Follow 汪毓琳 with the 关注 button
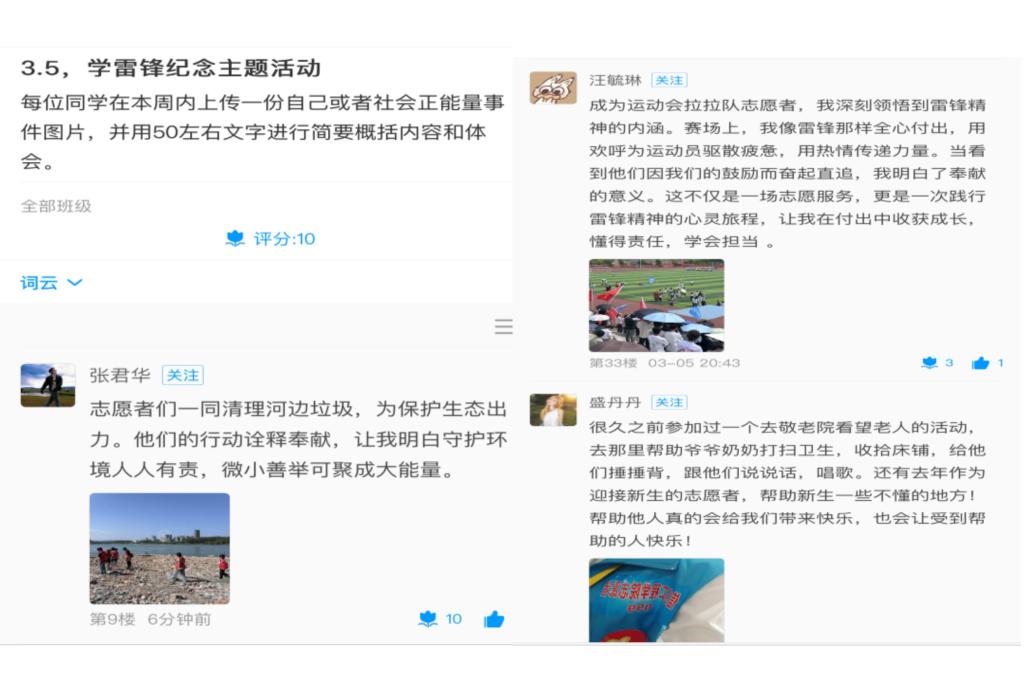Screen dimensions: 1024x682 pyautogui.click(x=669, y=80)
